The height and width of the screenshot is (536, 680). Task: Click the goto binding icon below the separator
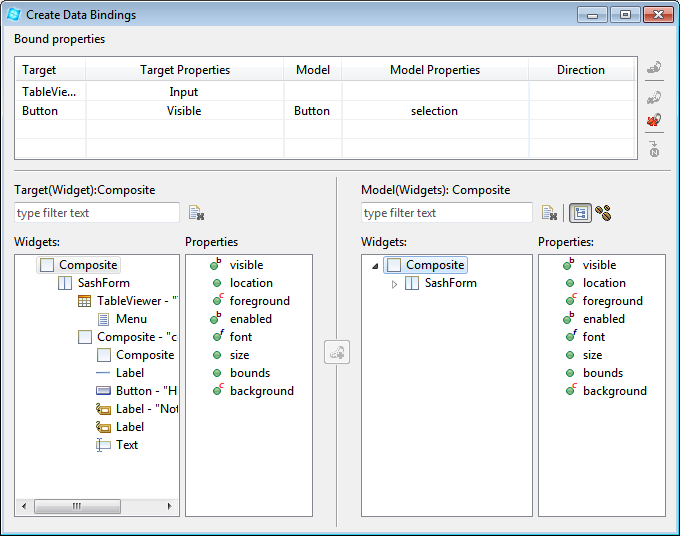pos(654,148)
